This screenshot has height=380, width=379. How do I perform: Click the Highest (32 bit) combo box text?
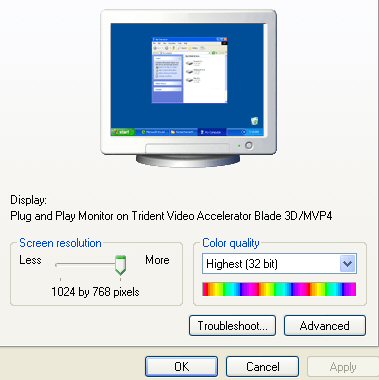click(242, 264)
